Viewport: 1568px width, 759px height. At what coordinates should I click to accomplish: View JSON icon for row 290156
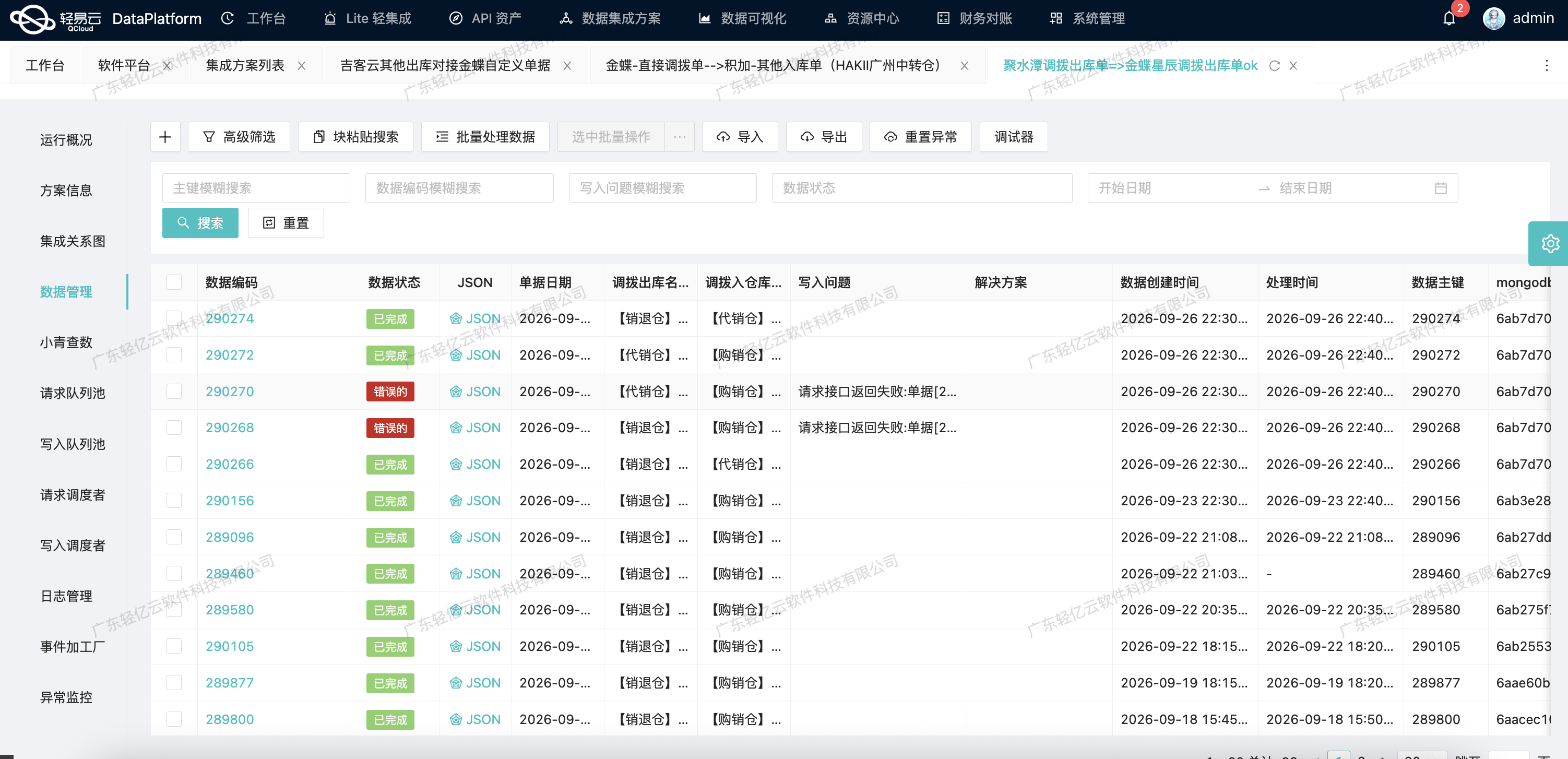(456, 500)
